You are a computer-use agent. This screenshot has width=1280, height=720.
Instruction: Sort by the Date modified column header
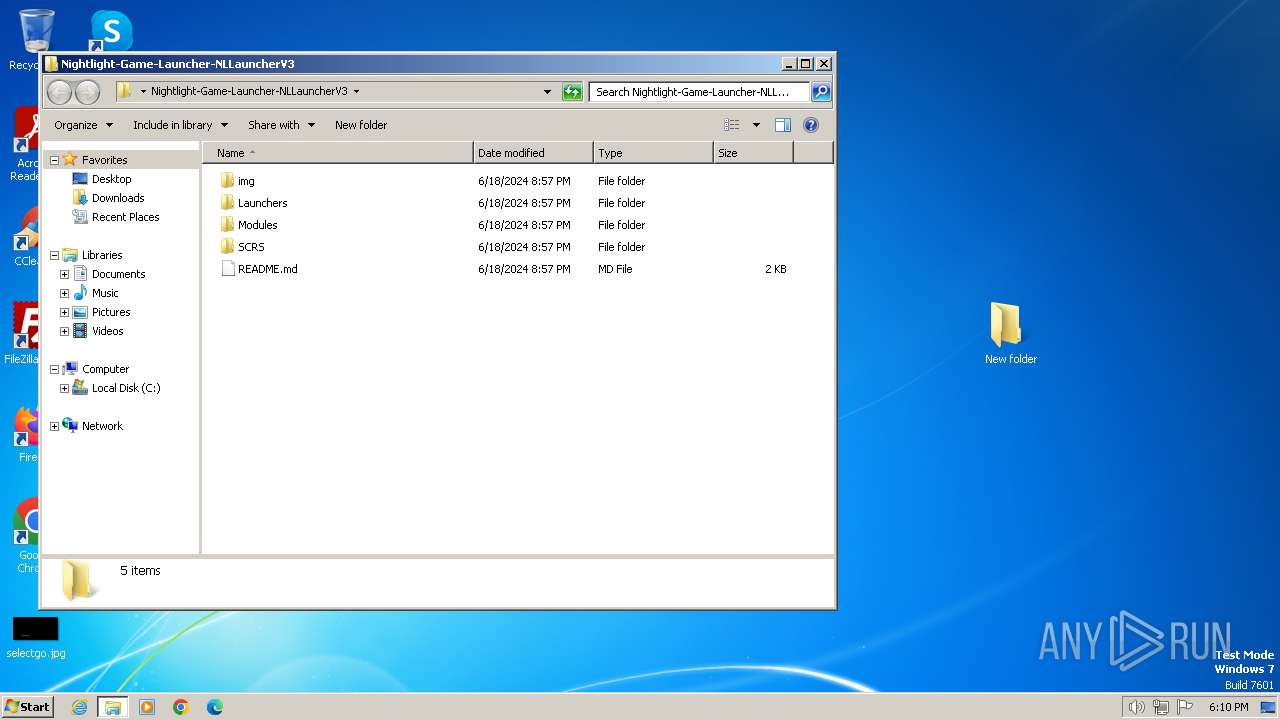(x=533, y=153)
